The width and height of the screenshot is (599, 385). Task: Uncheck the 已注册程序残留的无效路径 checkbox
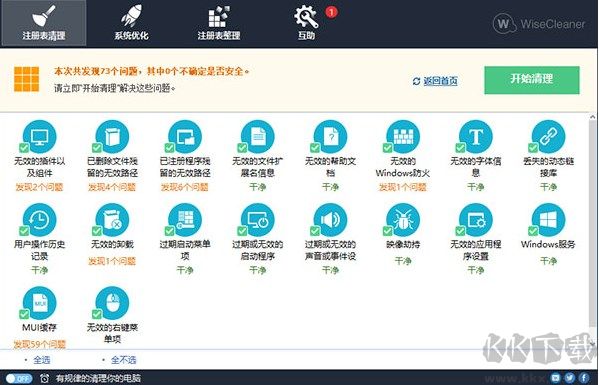pyautogui.click(x=169, y=148)
